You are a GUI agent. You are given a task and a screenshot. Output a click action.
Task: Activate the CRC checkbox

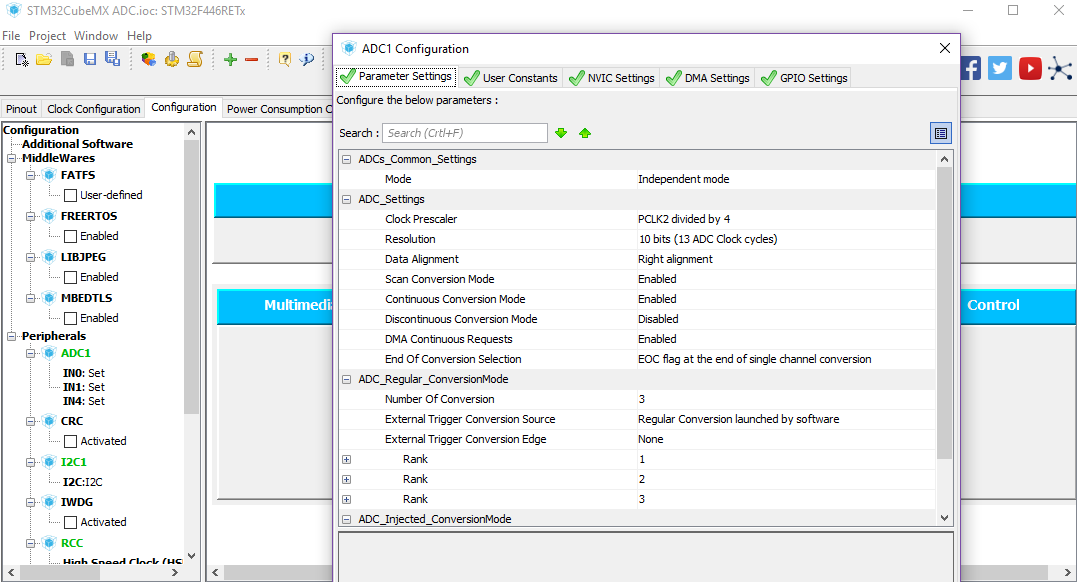coord(70,441)
